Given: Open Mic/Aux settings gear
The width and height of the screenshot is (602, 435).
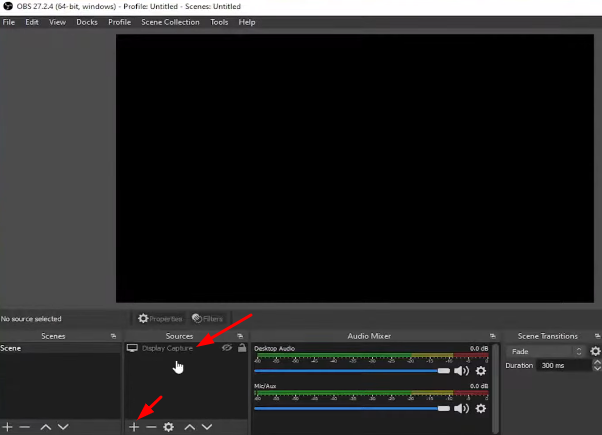Looking at the screenshot, I should [481, 409].
